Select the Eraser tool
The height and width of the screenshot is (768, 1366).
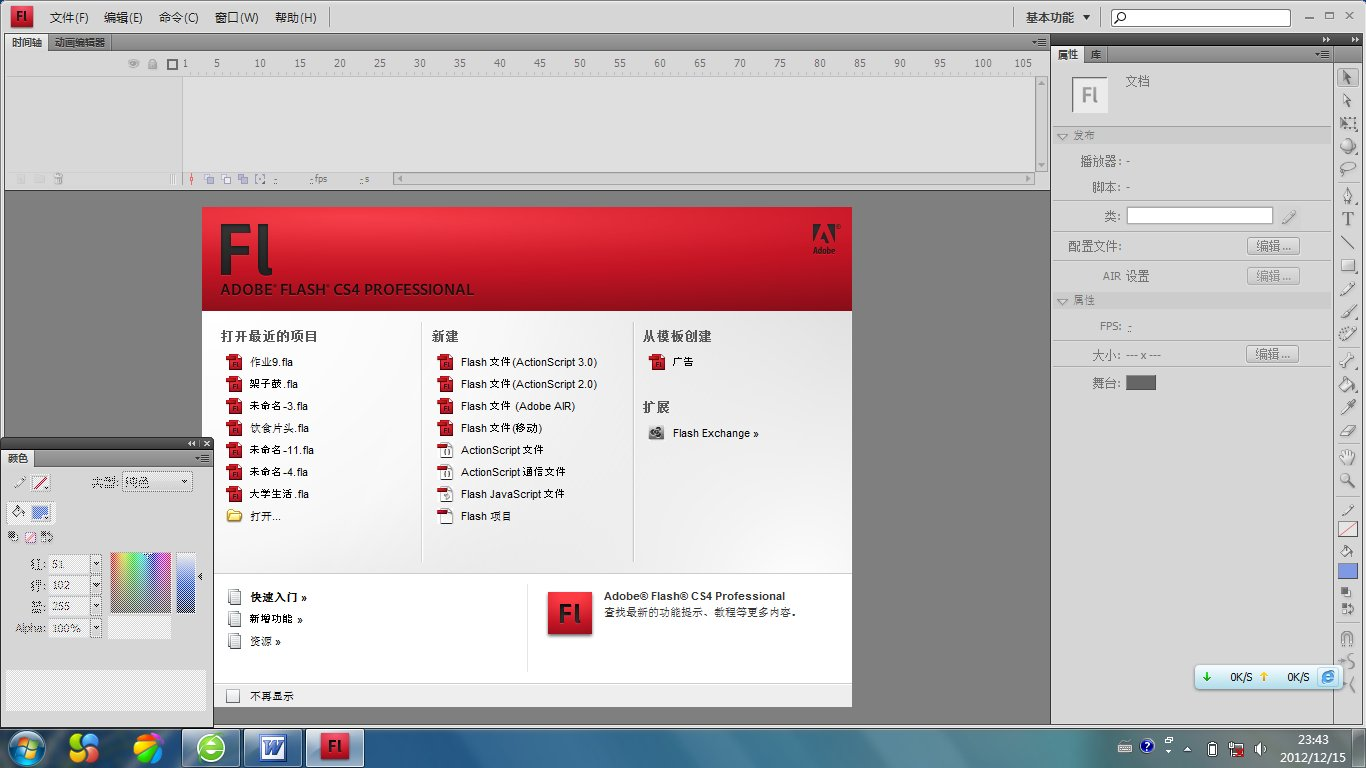pyautogui.click(x=1347, y=430)
